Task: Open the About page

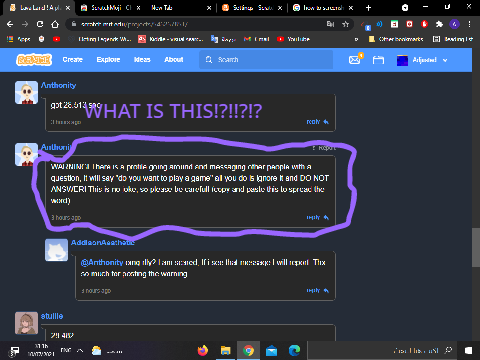Action: pyautogui.click(x=174, y=60)
